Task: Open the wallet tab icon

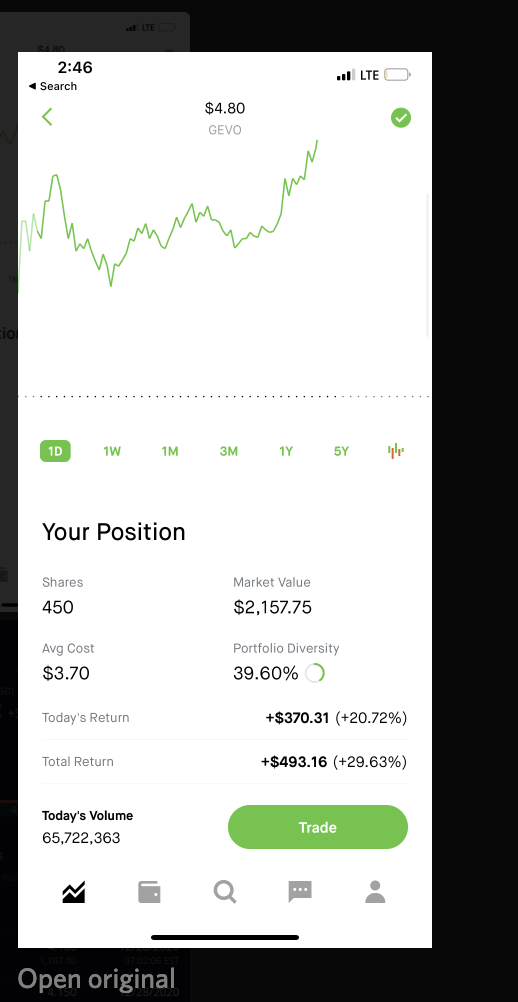Action: point(149,891)
